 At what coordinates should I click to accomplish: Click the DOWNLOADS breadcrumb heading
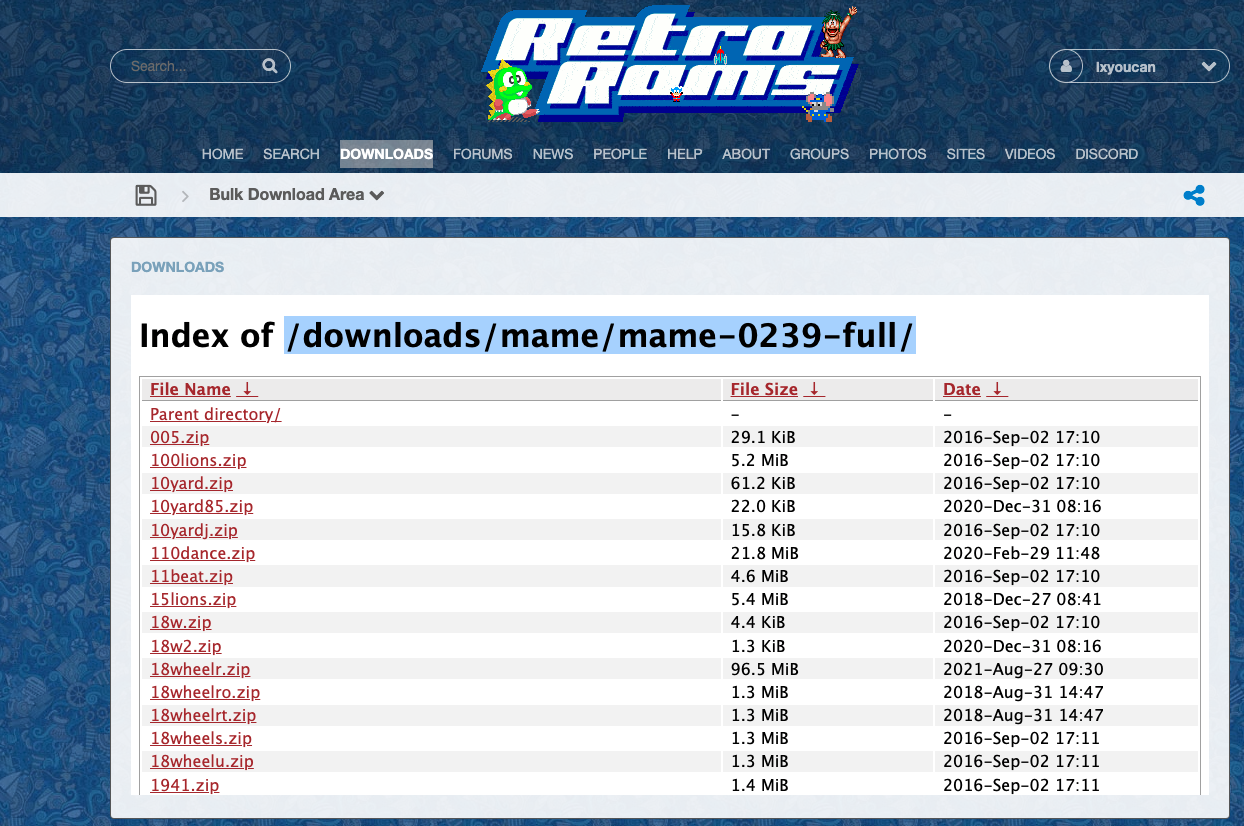tap(178, 267)
